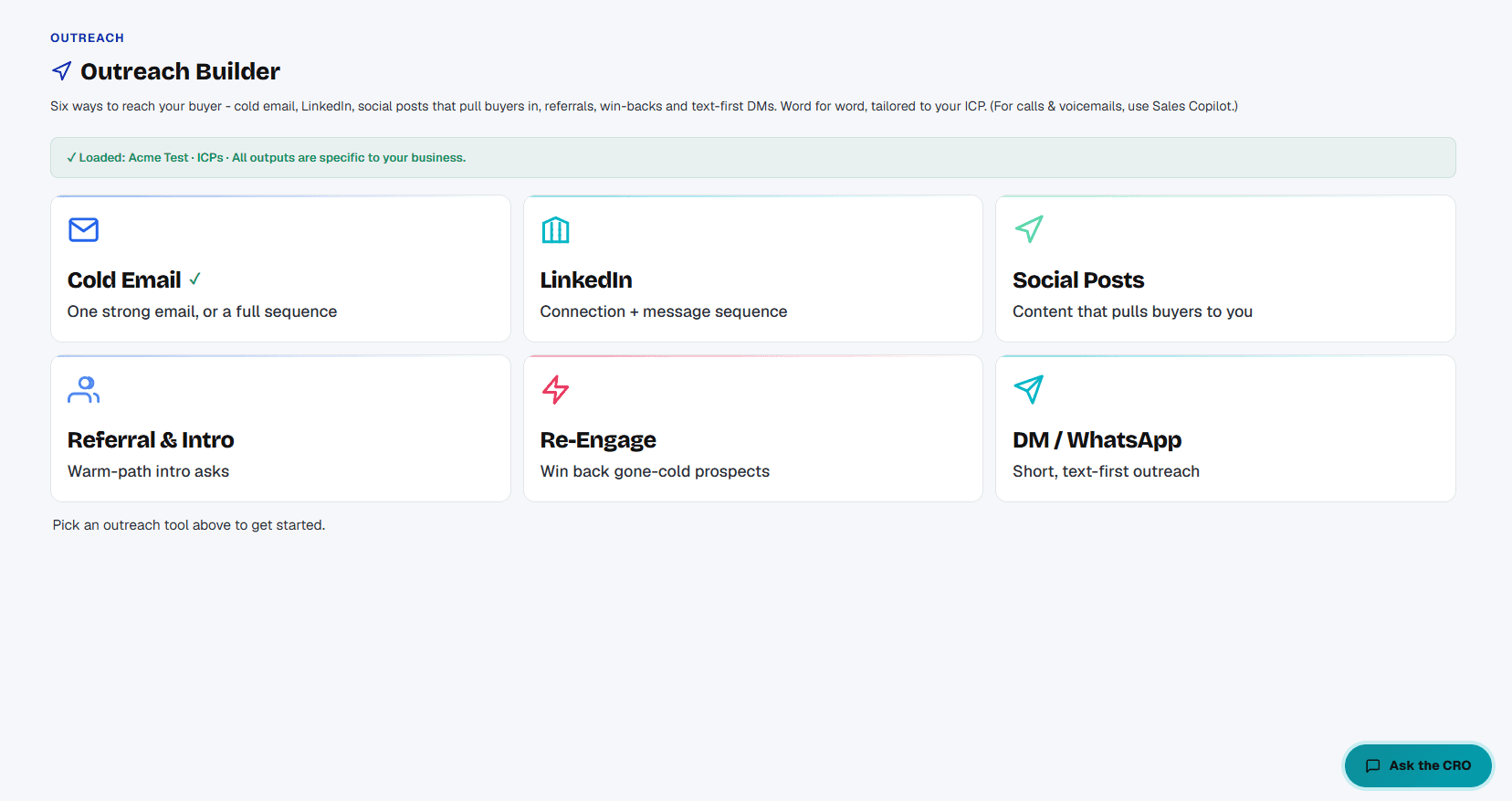Click the Outreach Builder heading text
Screen dimensions: 1512x801
(180, 71)
